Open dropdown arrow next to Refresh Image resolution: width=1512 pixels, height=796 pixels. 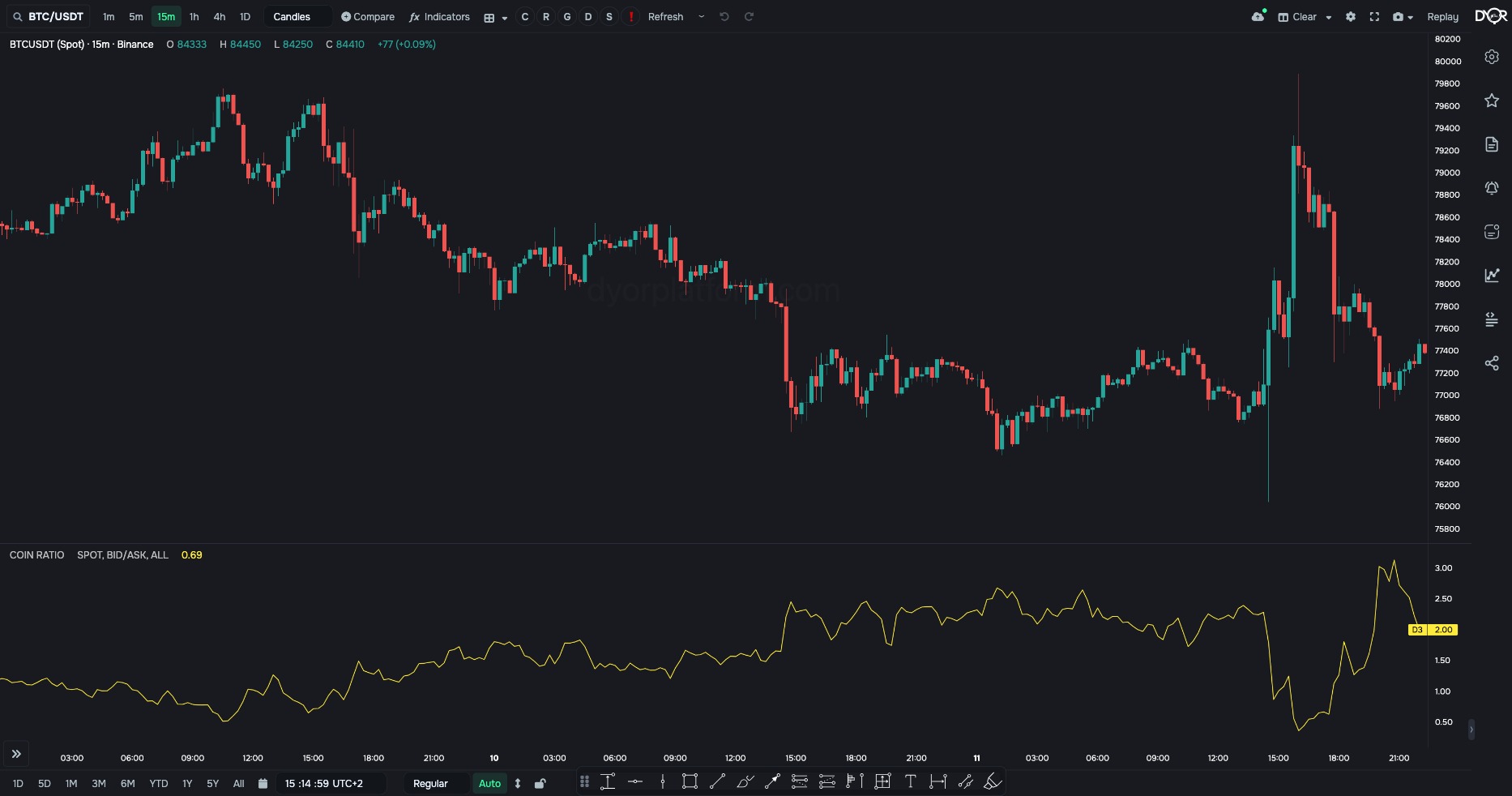pyautogui.click(x=701, y=17)
